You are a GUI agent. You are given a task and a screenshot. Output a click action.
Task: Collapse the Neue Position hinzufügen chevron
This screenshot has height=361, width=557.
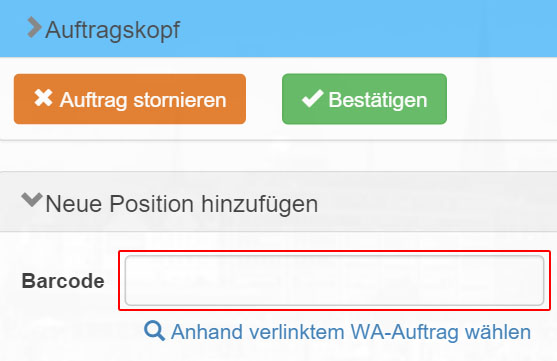point(32,200)
